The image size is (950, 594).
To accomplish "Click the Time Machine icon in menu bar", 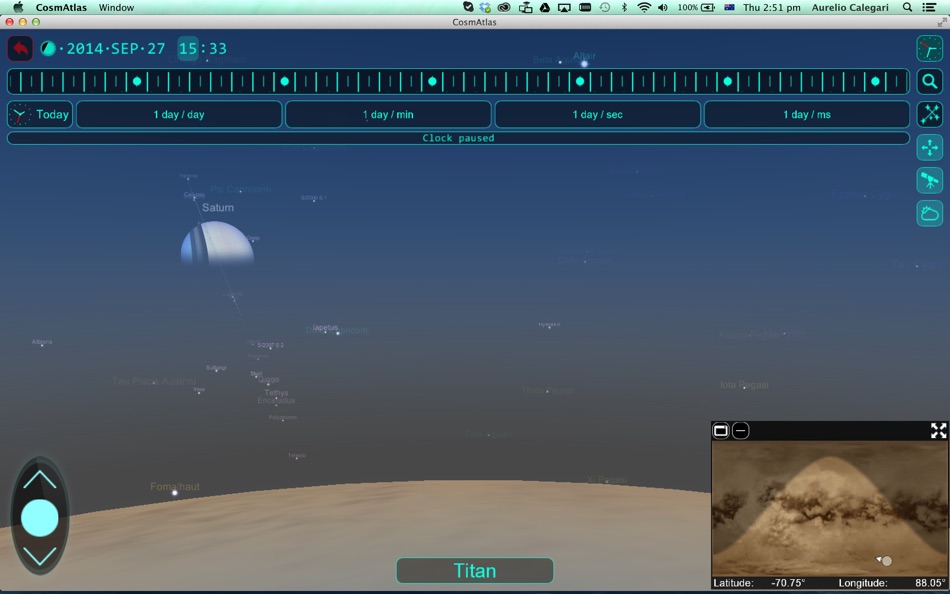I will tap(605, 7).
